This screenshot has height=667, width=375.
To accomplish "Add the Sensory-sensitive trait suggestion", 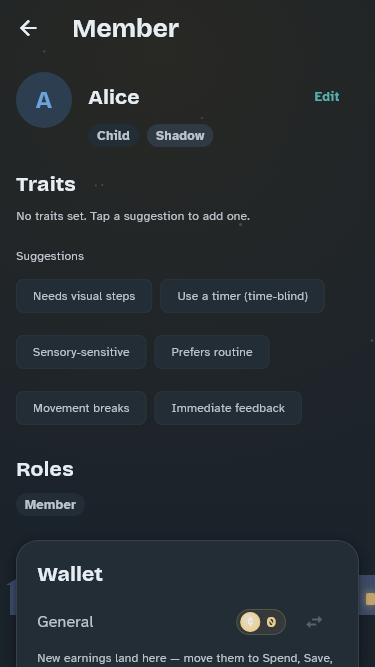I will click(x=81, y=352).
